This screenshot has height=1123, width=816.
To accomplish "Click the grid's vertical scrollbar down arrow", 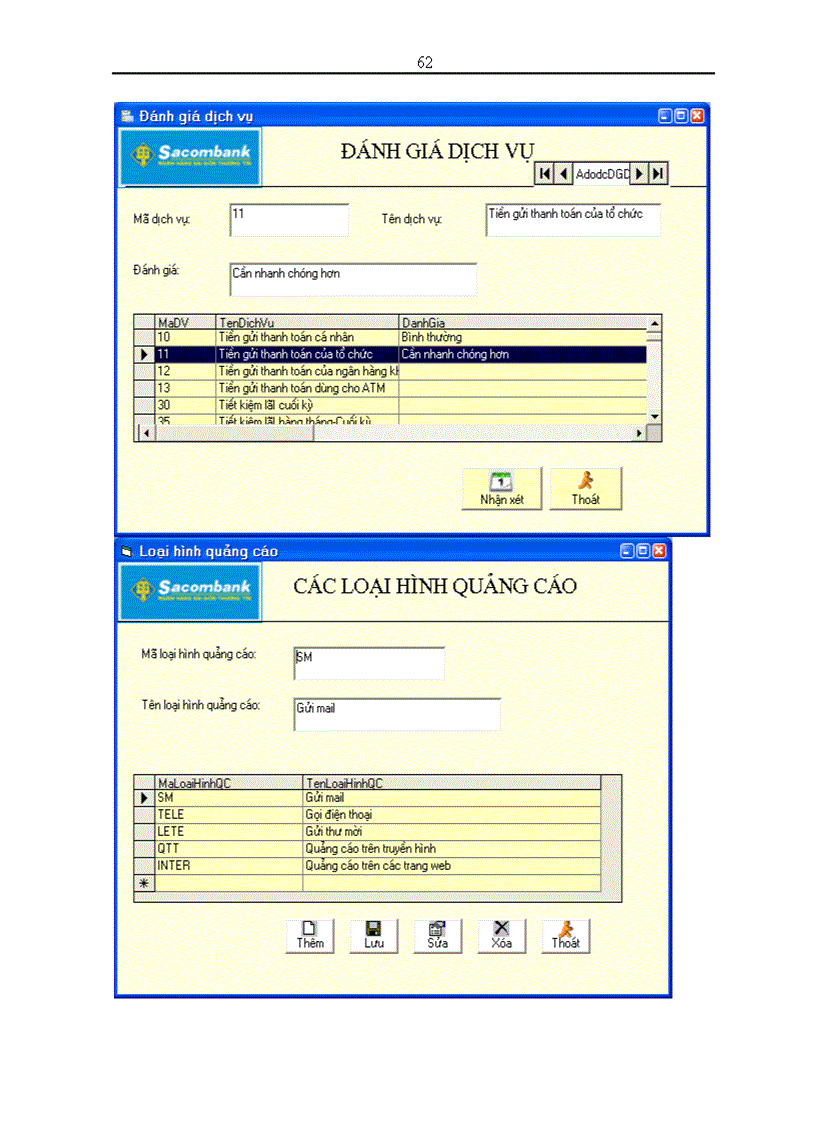I will 653,418.
